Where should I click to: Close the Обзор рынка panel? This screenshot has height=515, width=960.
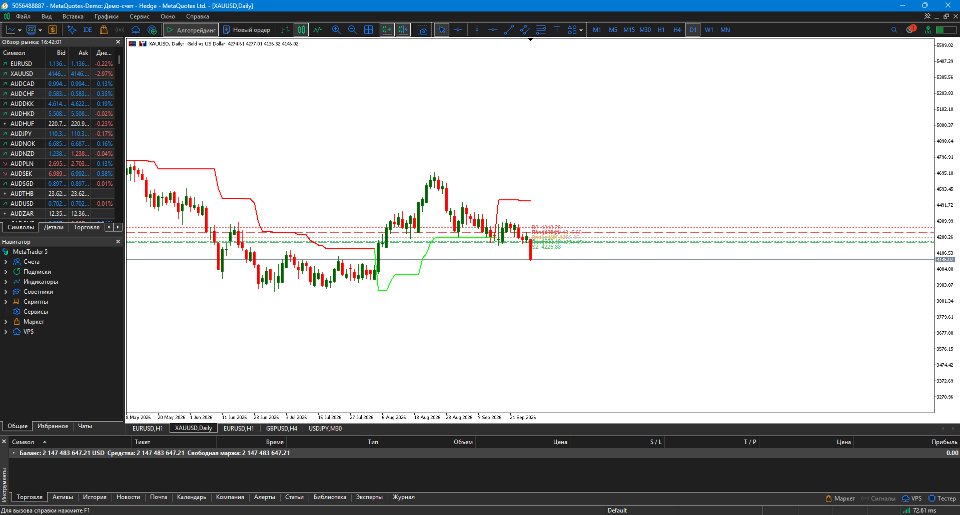118,42
